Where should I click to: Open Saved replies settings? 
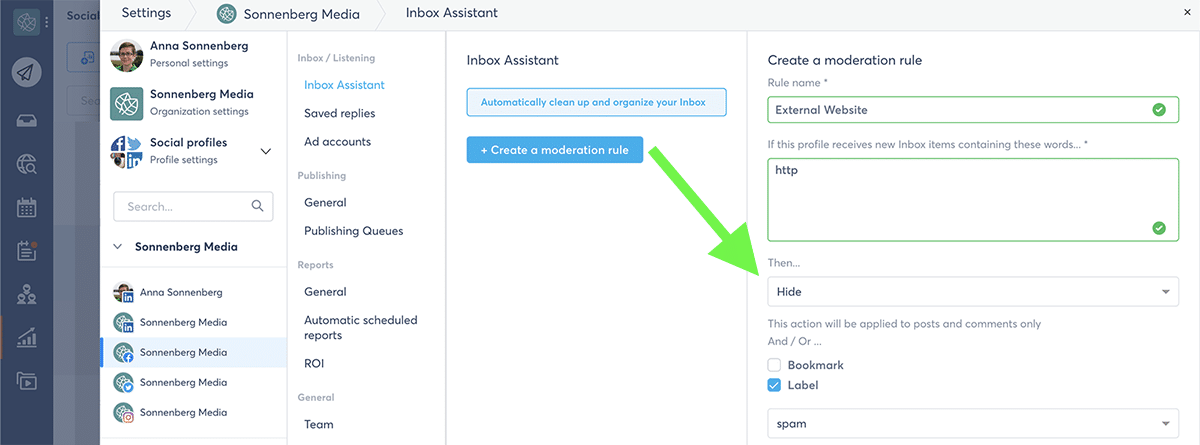click(339, 114)
